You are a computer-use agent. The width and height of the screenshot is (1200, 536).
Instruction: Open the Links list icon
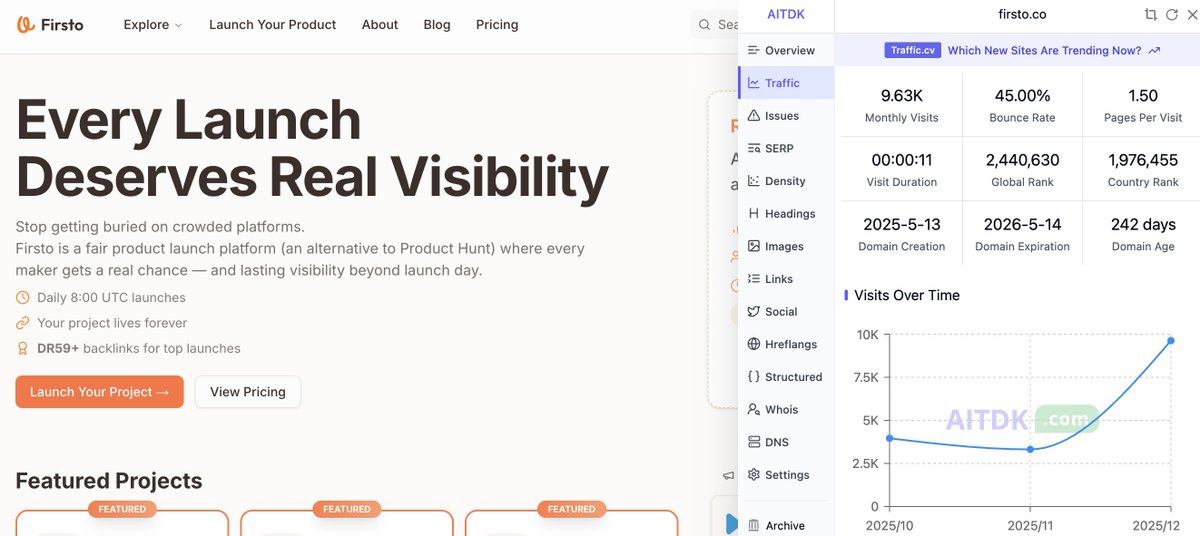[x=754, y=279]
